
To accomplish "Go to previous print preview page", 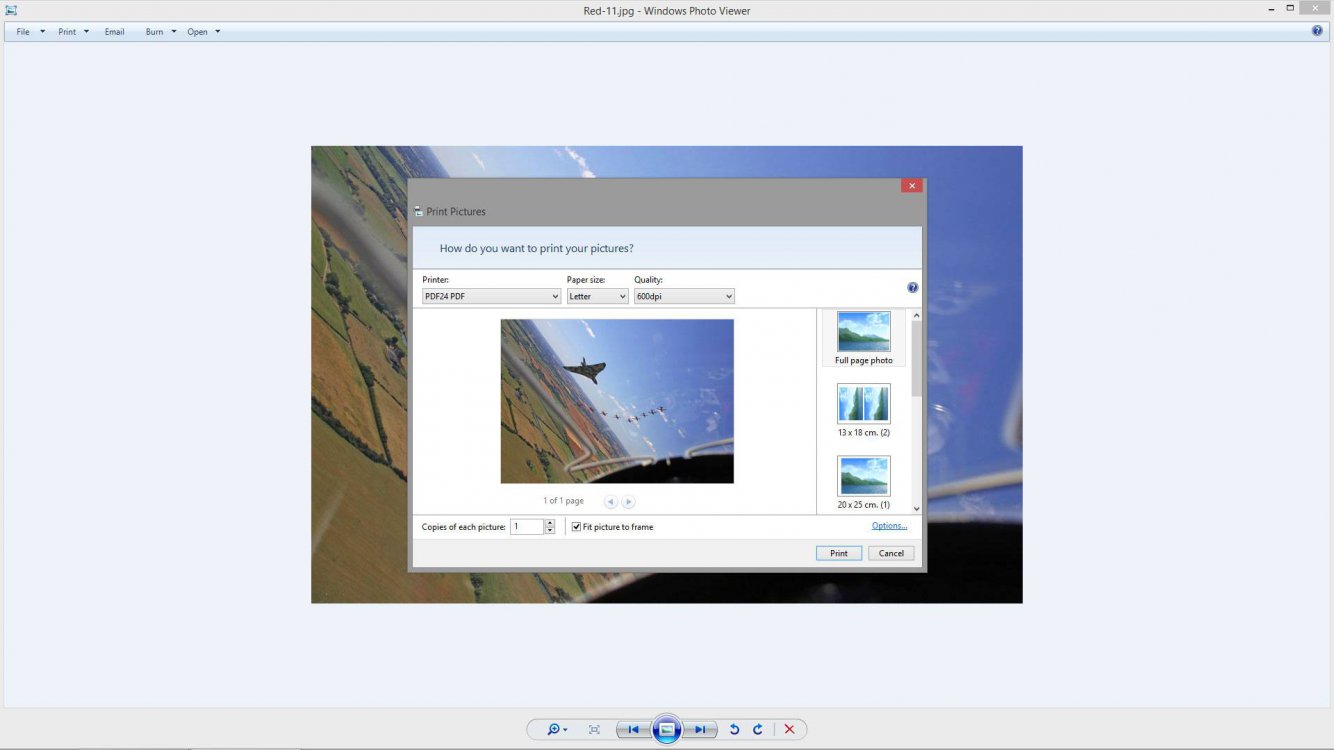I will tap(610, 502).
